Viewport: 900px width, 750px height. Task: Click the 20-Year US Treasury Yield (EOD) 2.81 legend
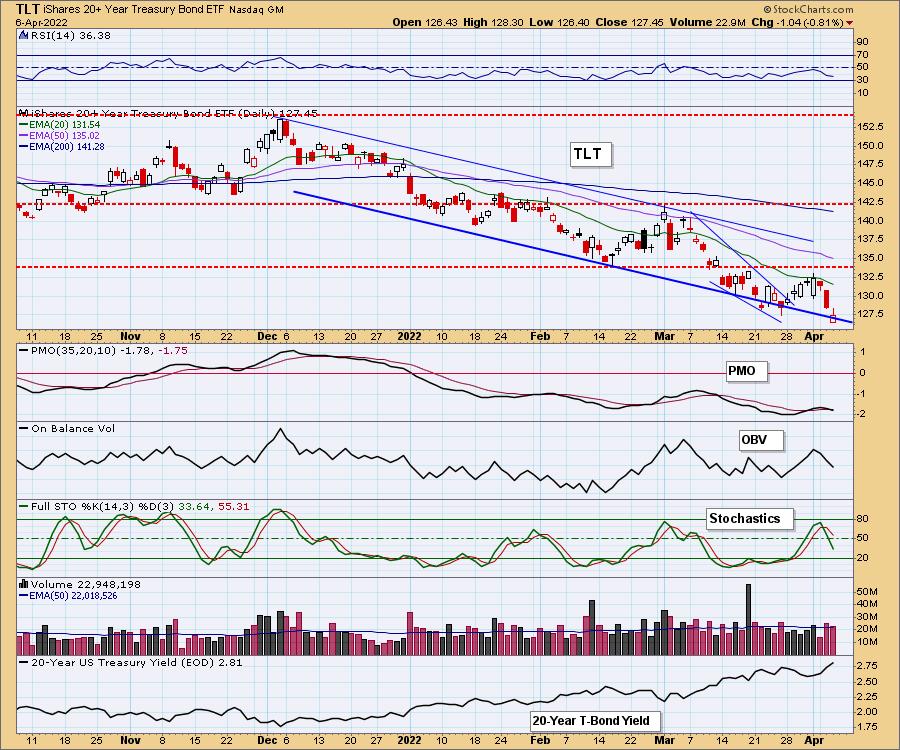click(x=137, y=662)
